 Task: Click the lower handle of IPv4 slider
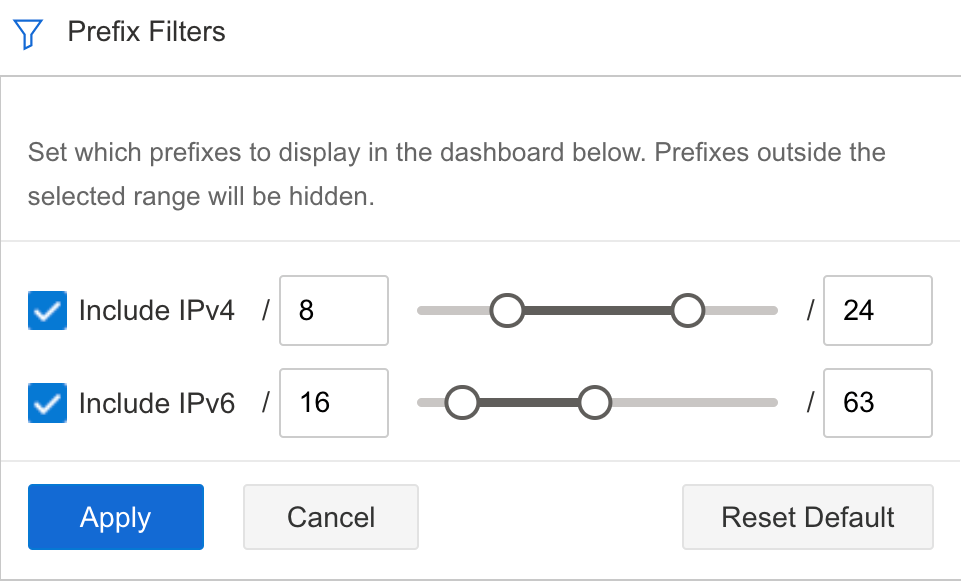tap(507, 310)
